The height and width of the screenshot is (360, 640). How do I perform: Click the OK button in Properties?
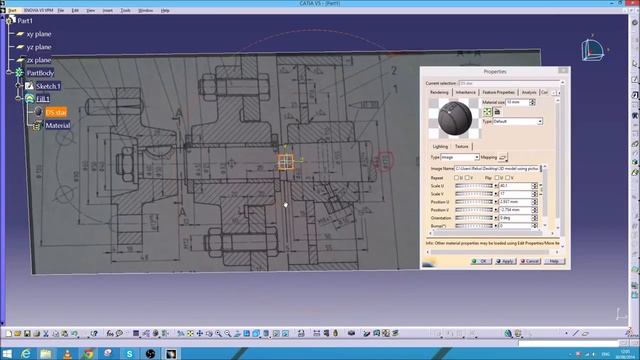coord(481,261)
